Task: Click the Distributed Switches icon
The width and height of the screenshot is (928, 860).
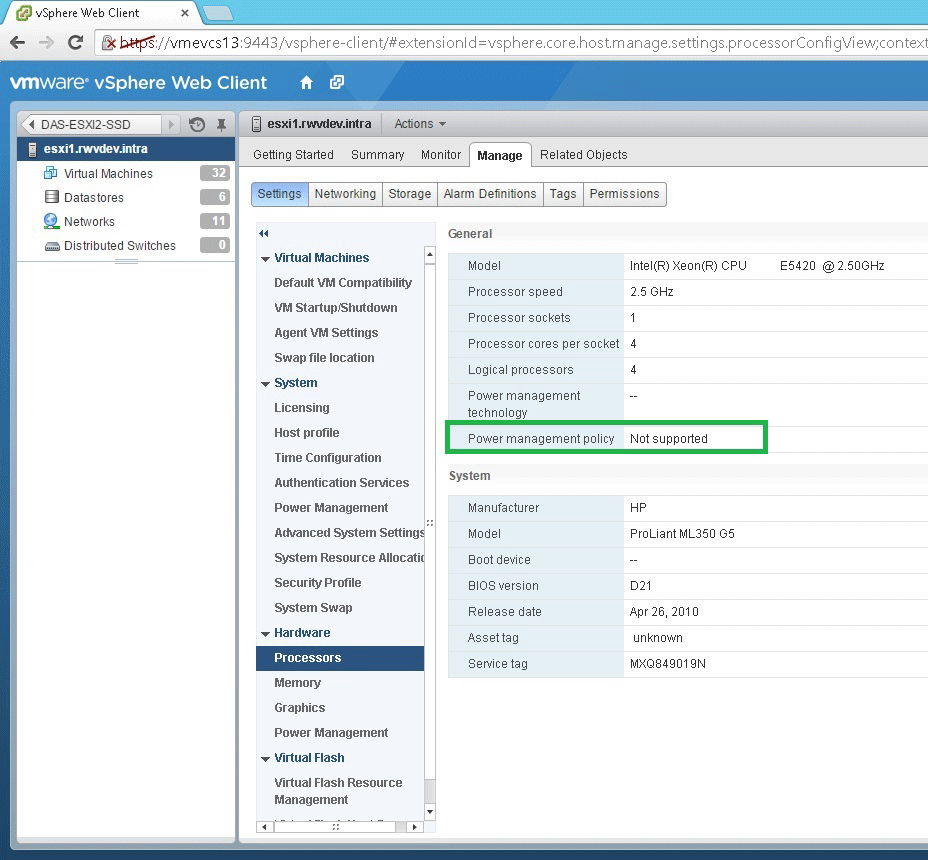Action: [x=52, y=246]
